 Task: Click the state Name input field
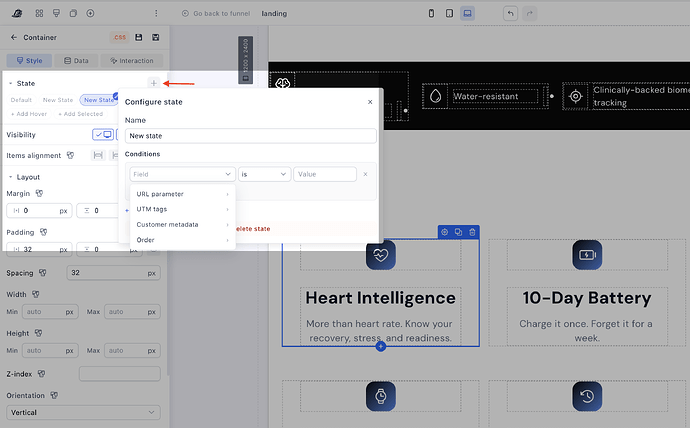coord(250,136)
